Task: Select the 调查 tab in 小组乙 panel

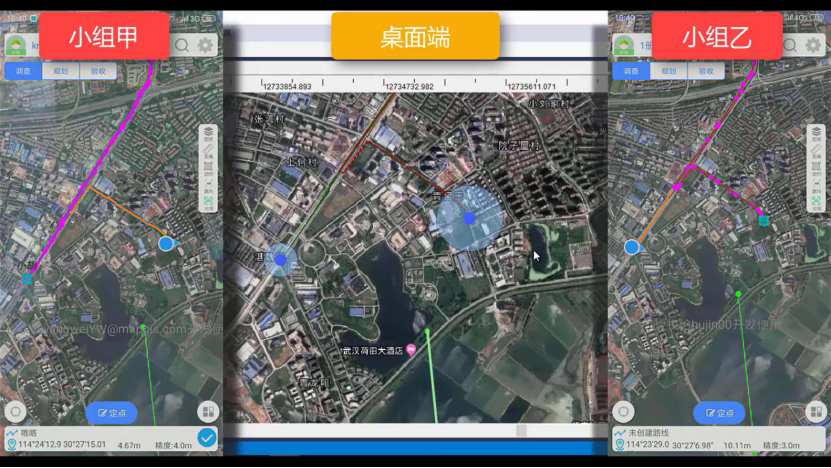Action: [x=631, y=71]
